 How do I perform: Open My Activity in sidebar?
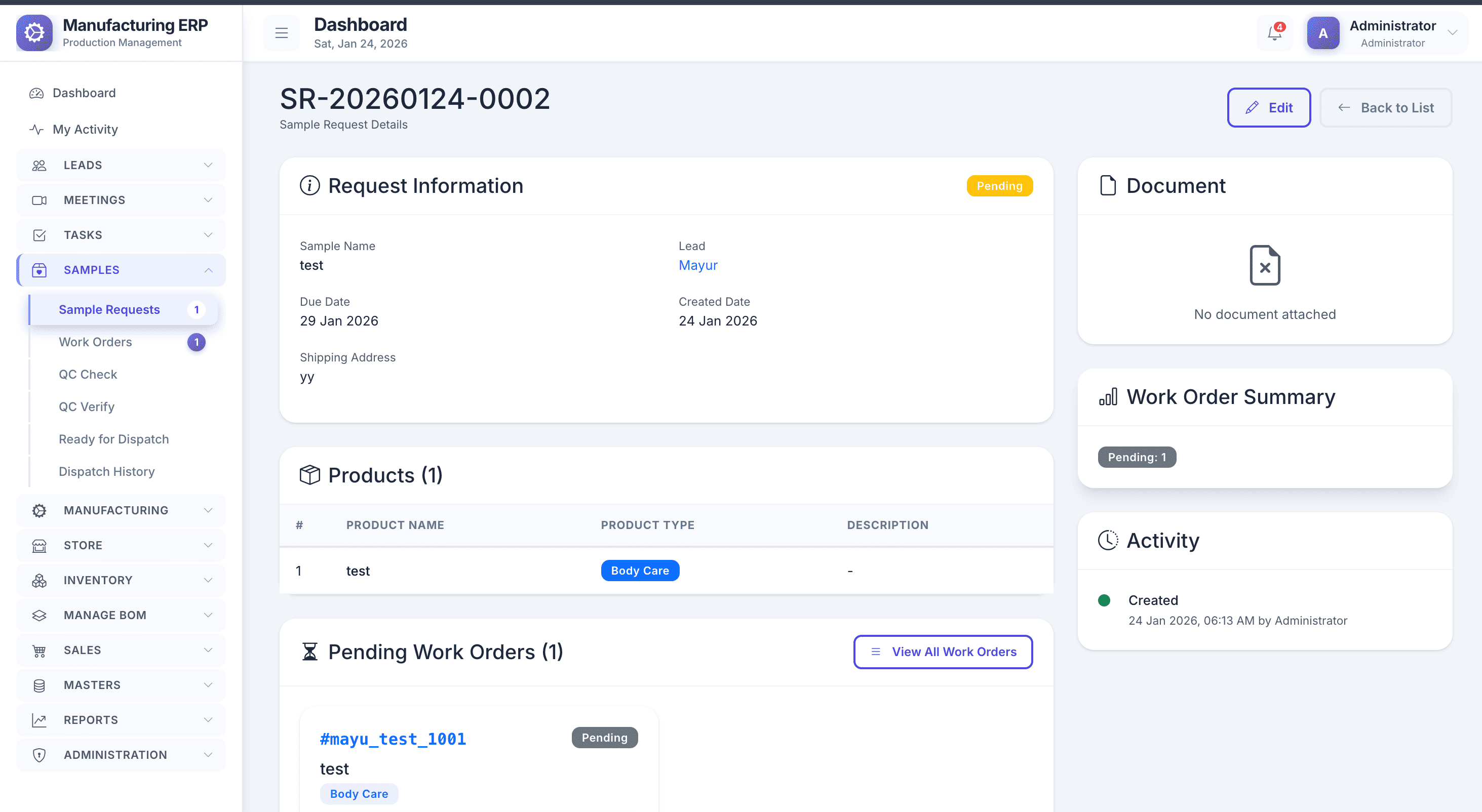click(85, 130)
